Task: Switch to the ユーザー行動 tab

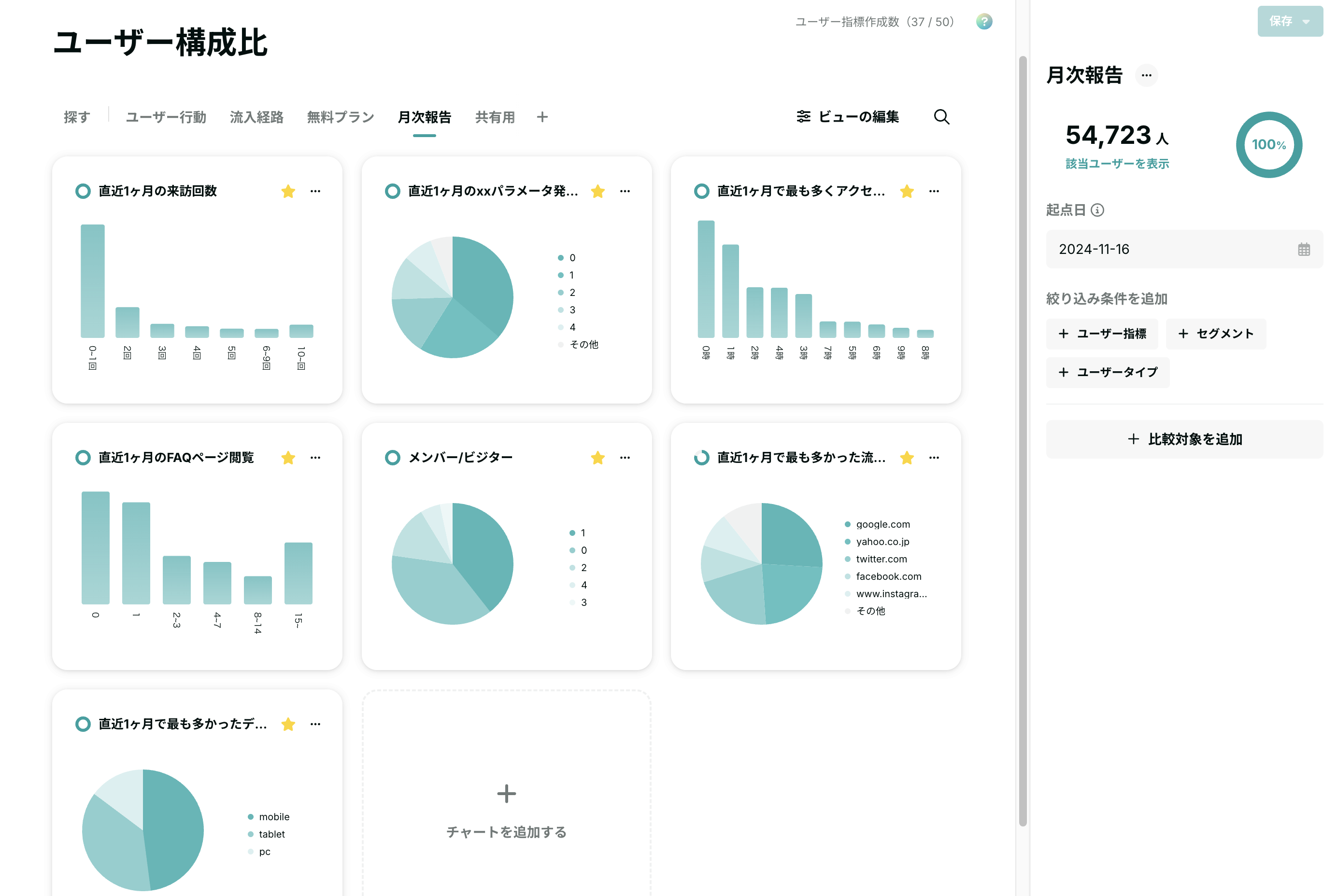Action: 166,116
